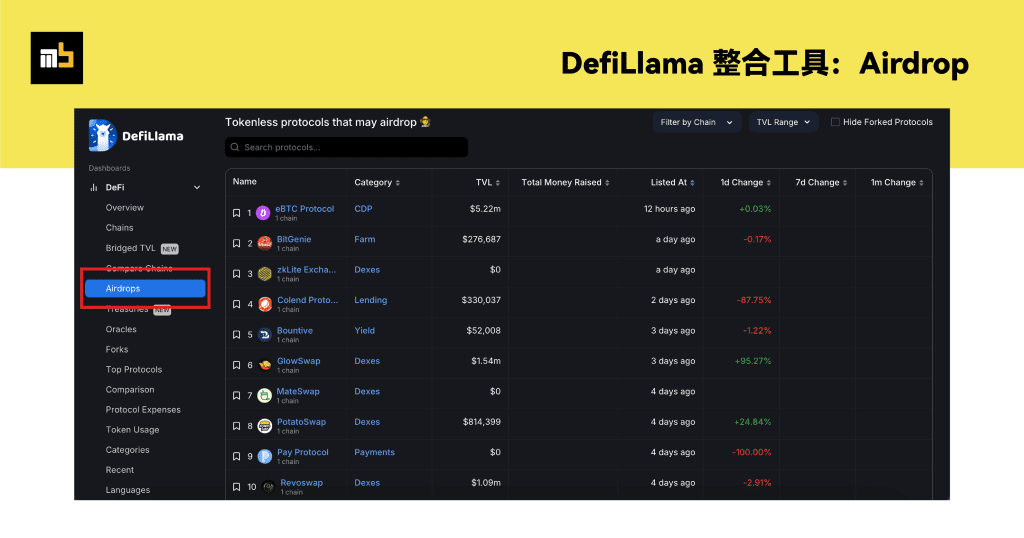
Task: Open Protocol Expenses in sidebar
Action: (x=143, y=410)
